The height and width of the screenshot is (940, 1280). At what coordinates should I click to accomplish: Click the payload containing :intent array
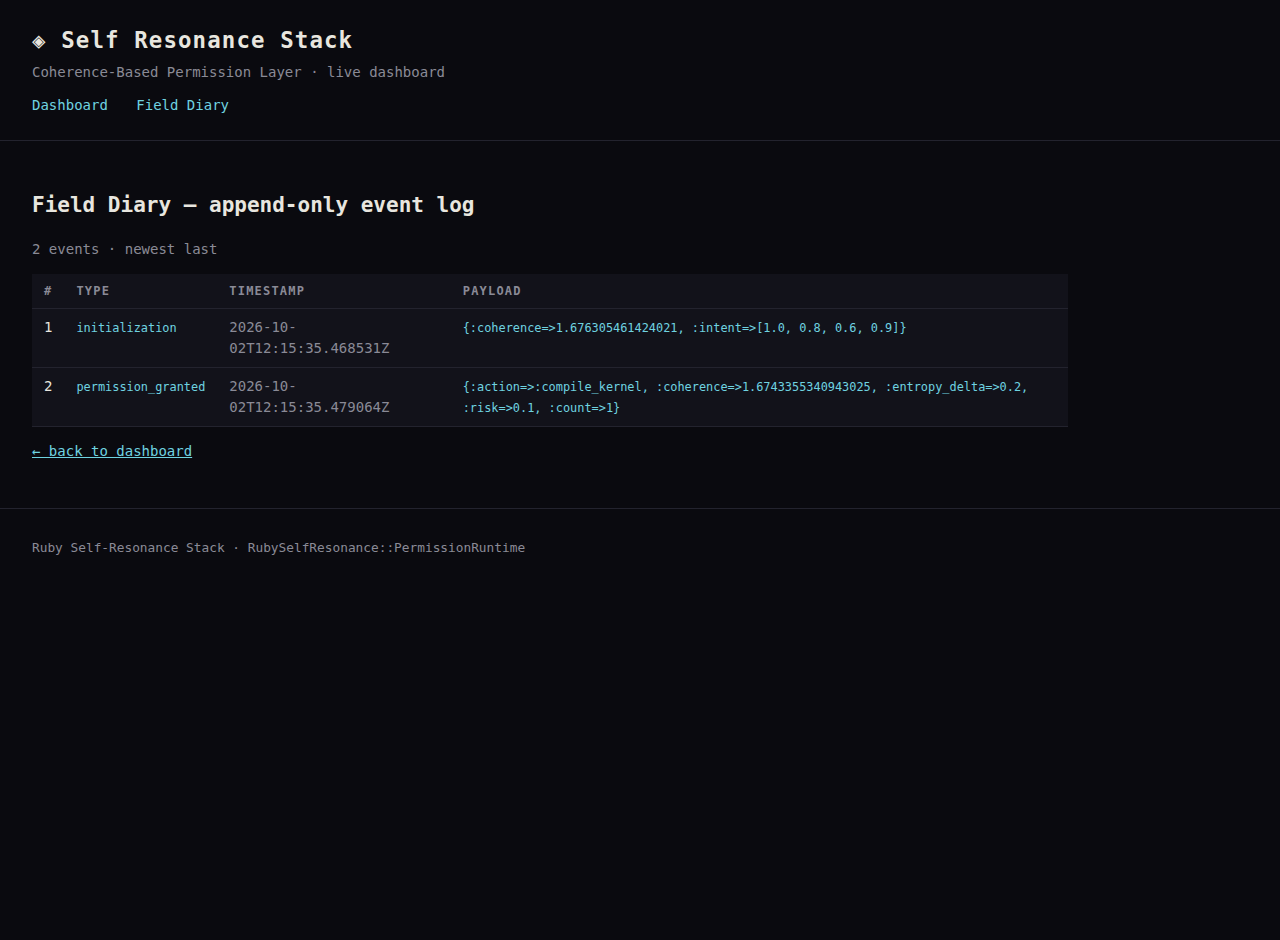pos(685,328)
